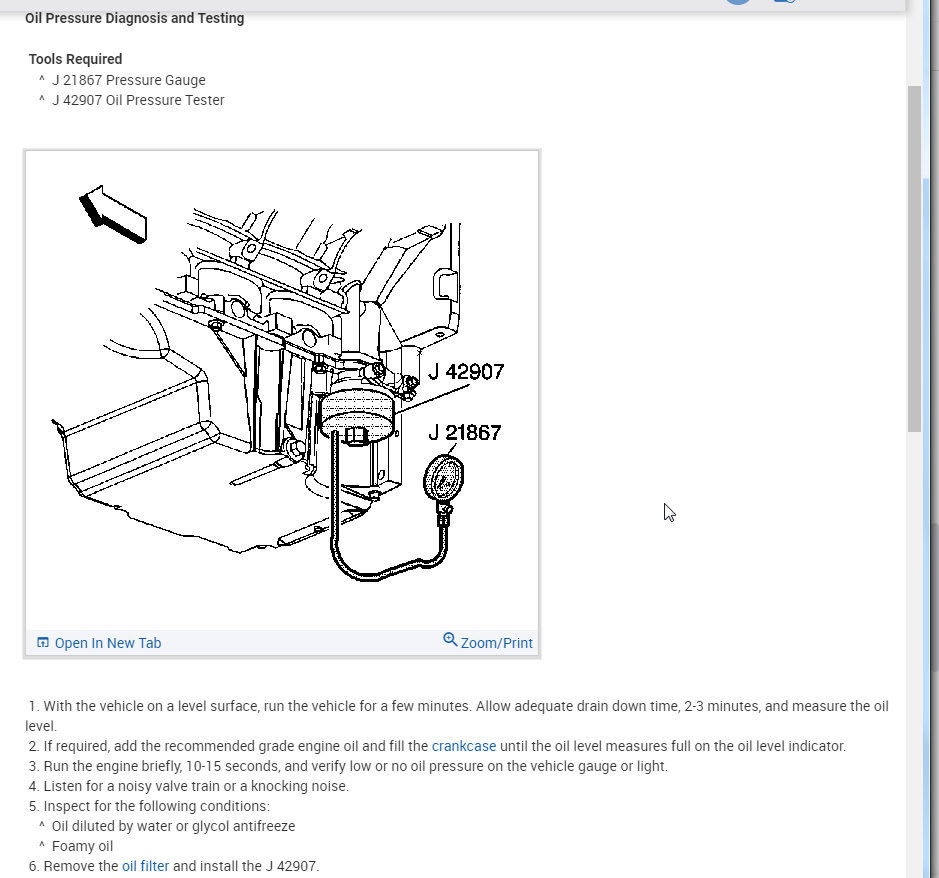Viewport: 939px width, 878px height.
Task: Click the Zoom/Print link
Action: point(496,643)
